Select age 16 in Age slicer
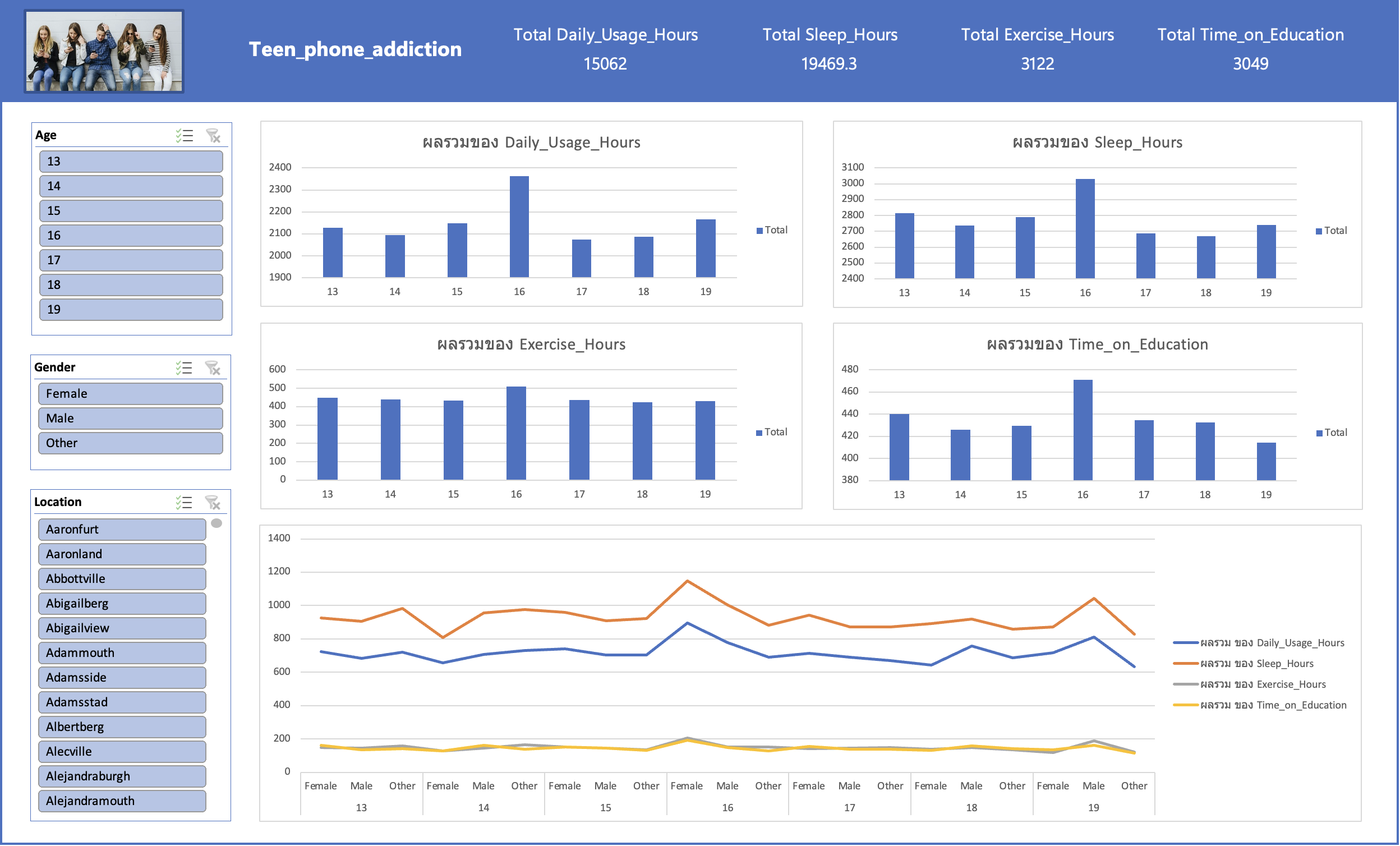 click(x=131, y=235)
